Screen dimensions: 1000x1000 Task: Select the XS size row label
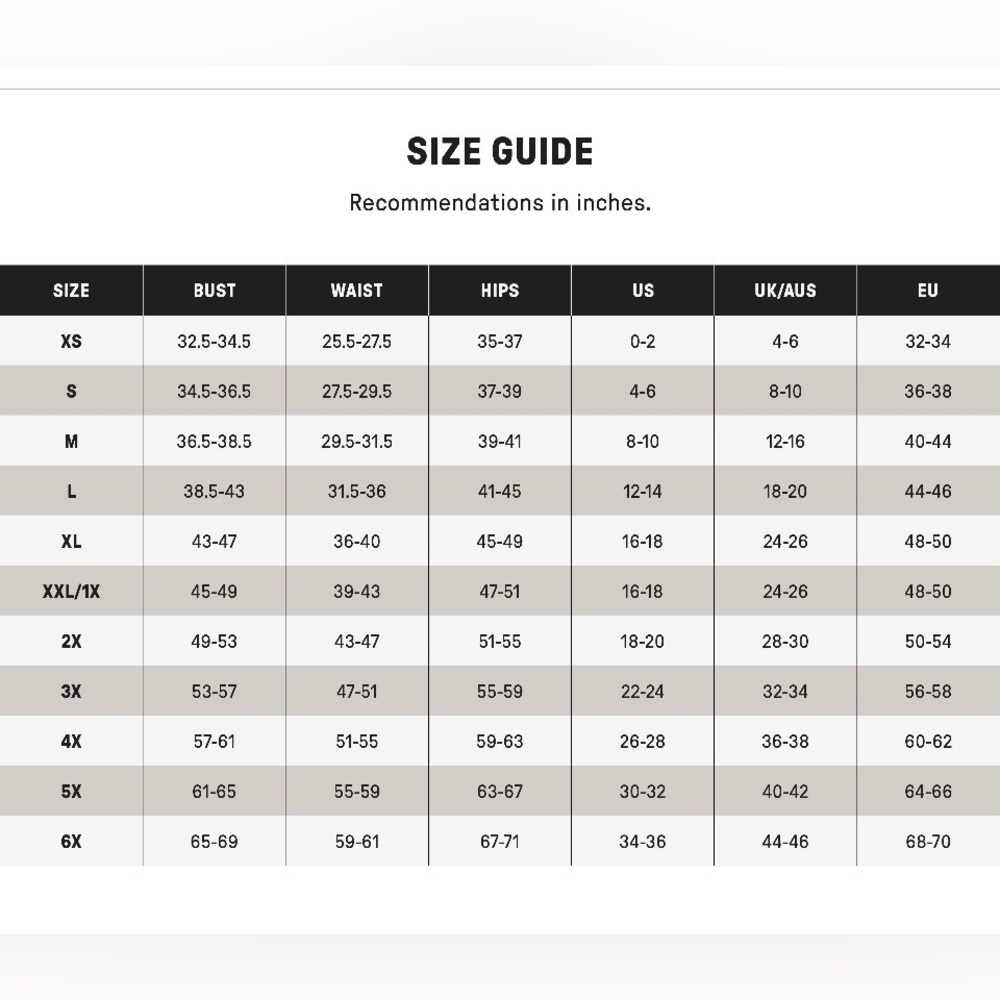tap(71, 341)
